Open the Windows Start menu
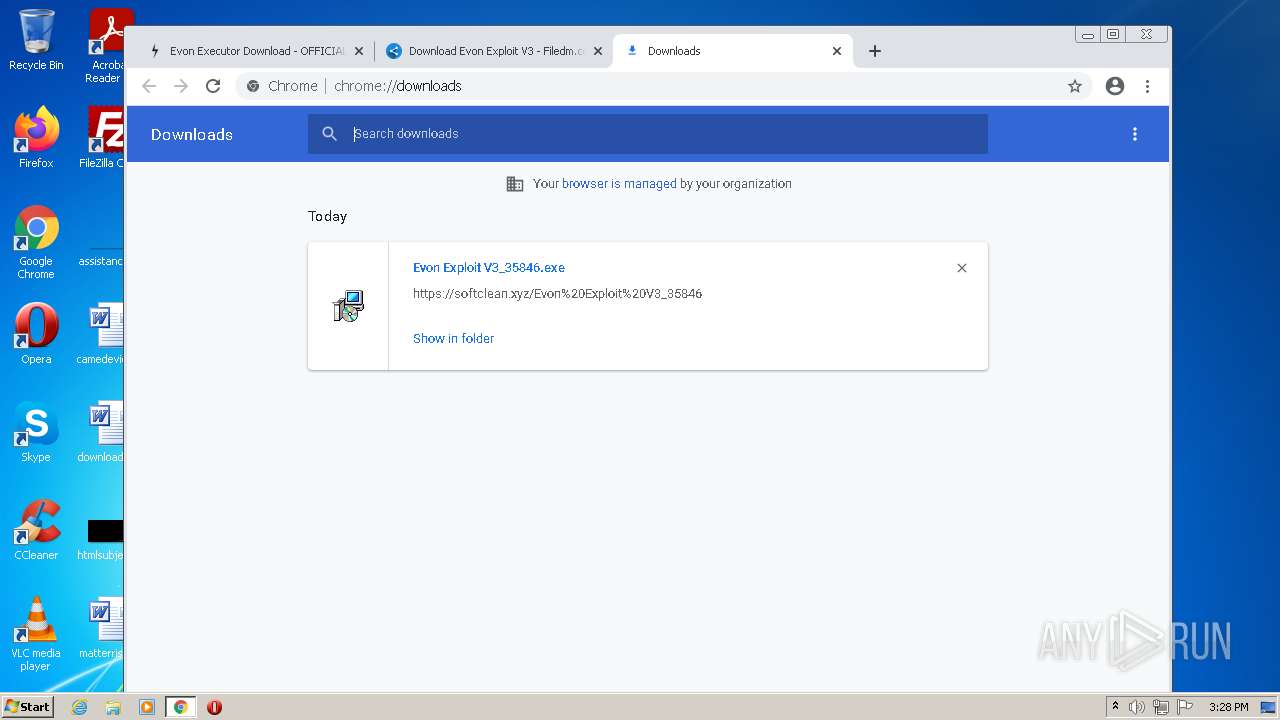 [x=27, y=706]
